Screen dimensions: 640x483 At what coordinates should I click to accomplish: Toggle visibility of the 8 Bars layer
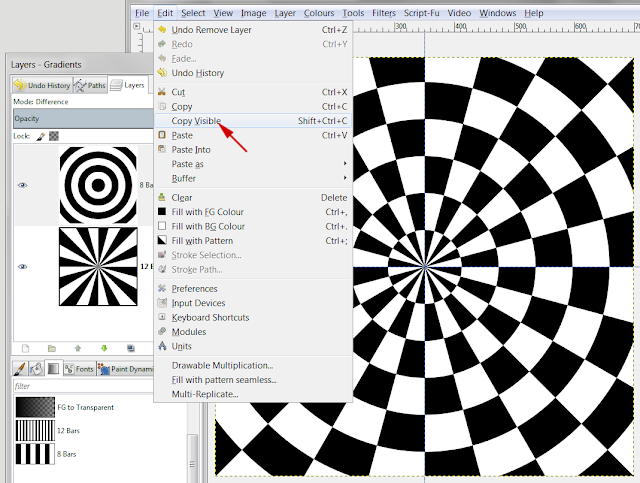[23, 185]
